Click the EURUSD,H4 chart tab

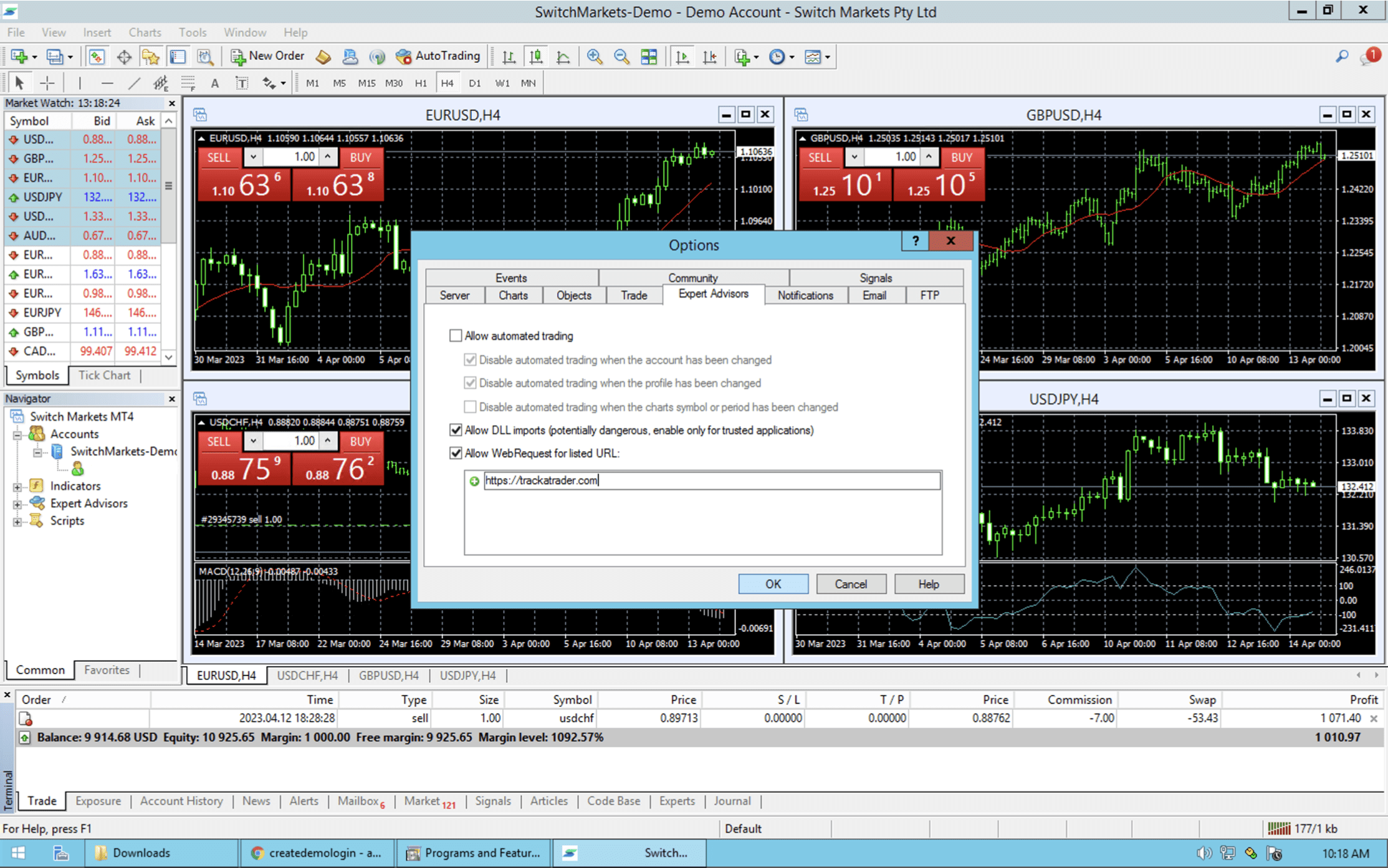tap(225, 675)
